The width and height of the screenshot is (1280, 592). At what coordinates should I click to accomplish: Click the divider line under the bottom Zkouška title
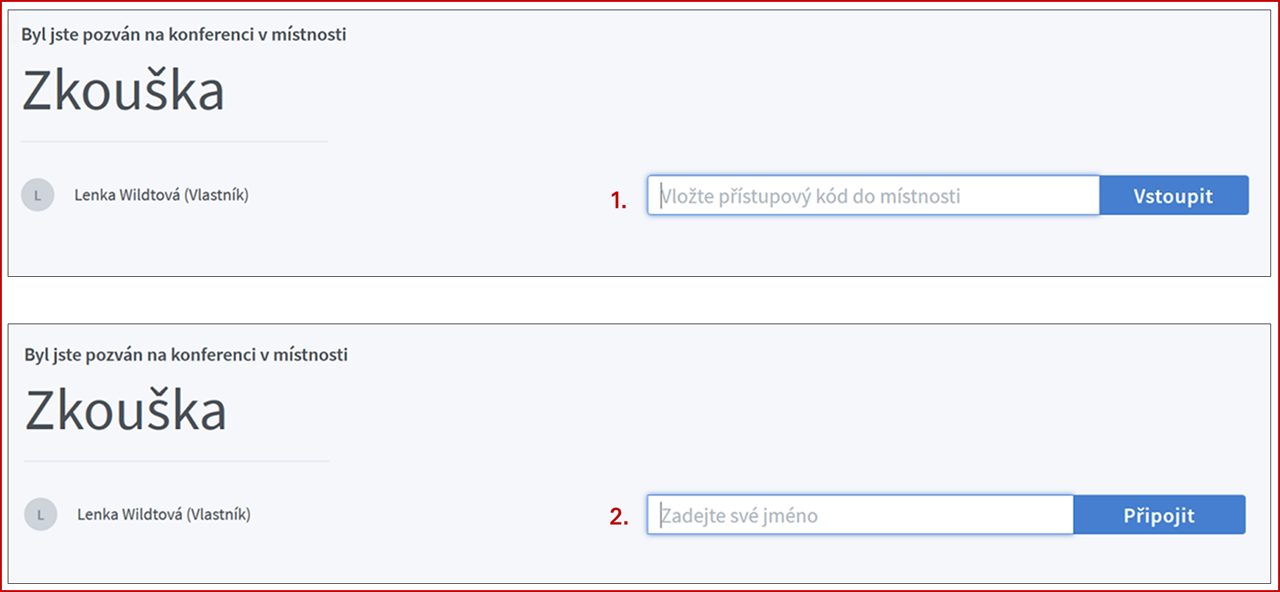pyautogui.click(x=177, y=461)
